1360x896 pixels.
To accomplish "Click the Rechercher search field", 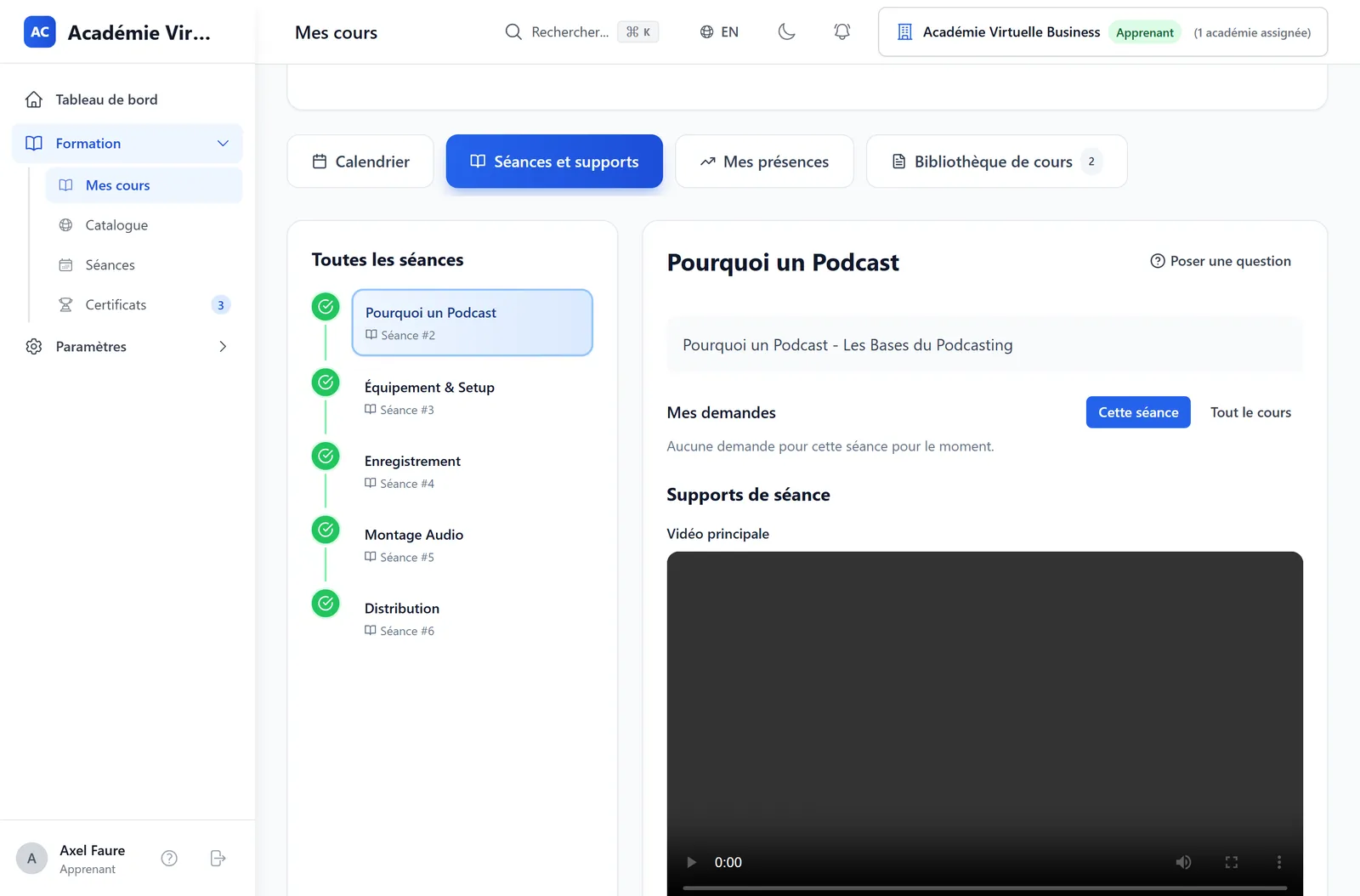I will 582,32.
